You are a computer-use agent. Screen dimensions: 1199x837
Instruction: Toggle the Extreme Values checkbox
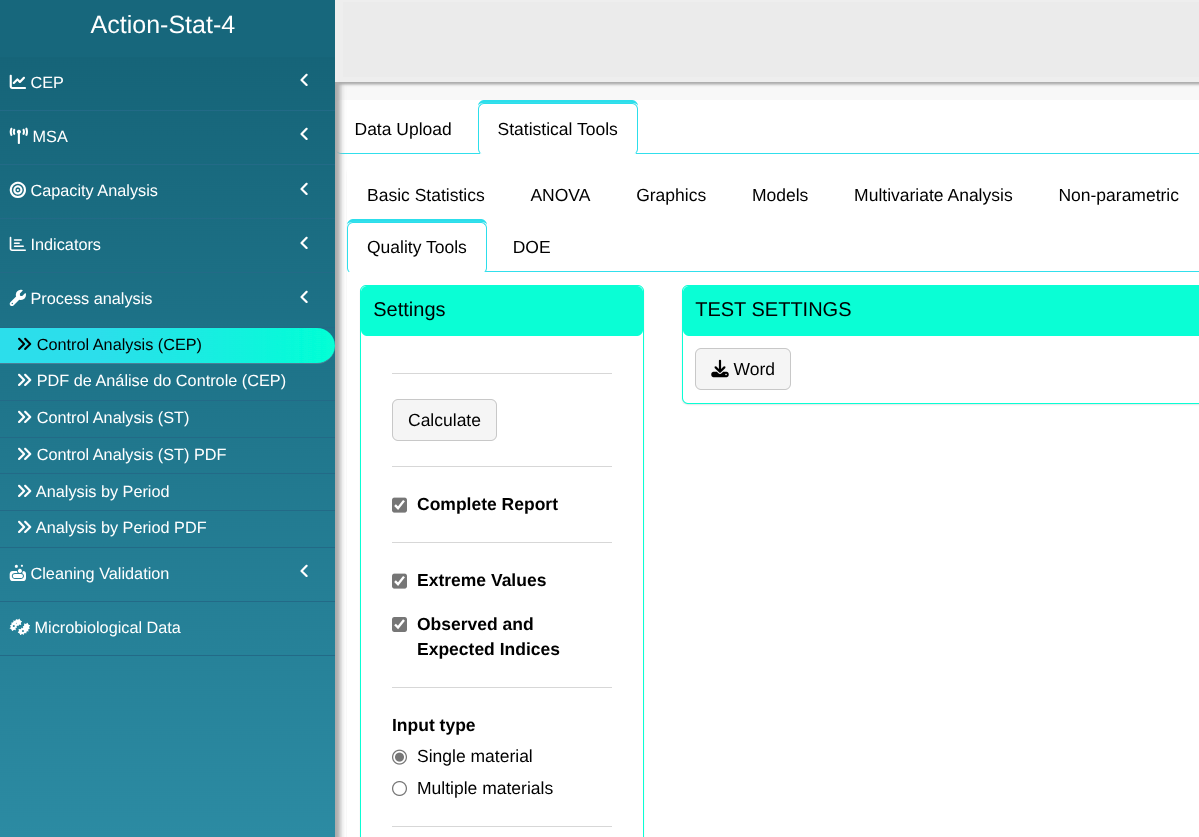pos(400,581)
